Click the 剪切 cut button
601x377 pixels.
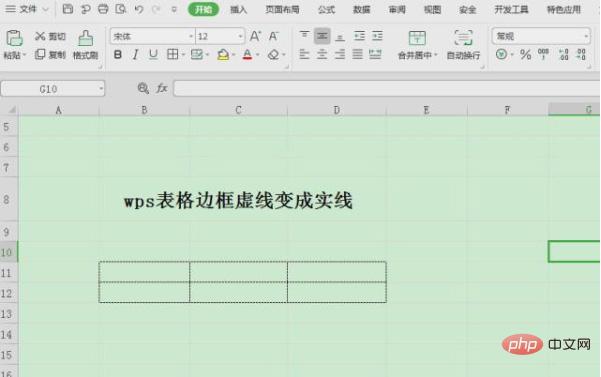point(50,36)
